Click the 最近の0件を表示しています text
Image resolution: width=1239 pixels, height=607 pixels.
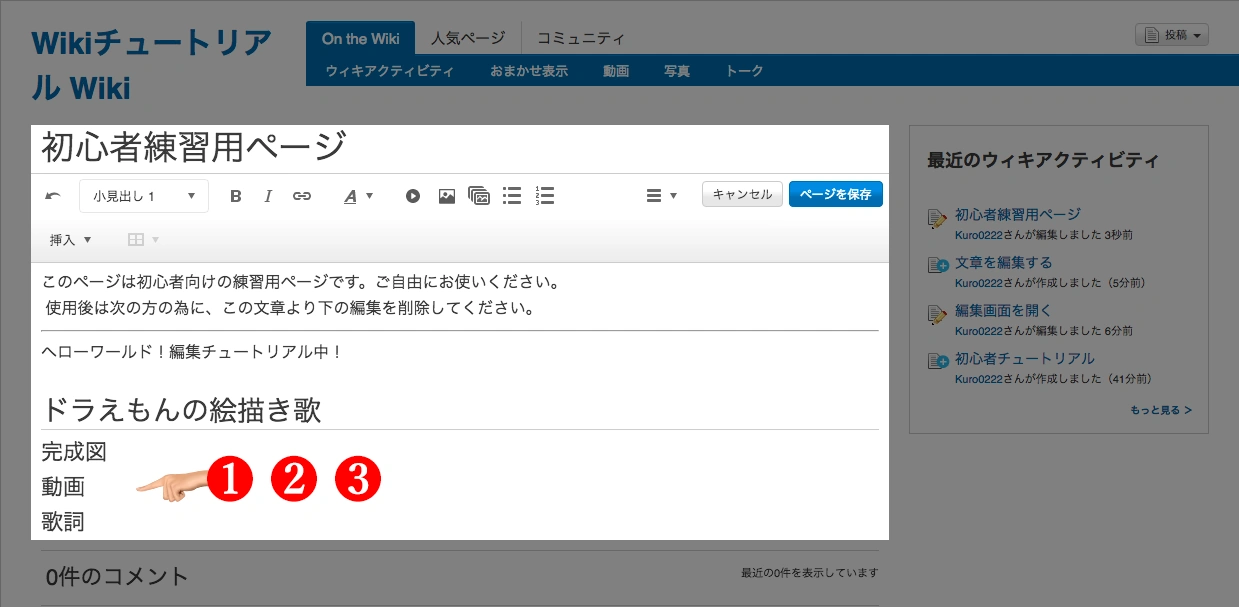point(809,573)
